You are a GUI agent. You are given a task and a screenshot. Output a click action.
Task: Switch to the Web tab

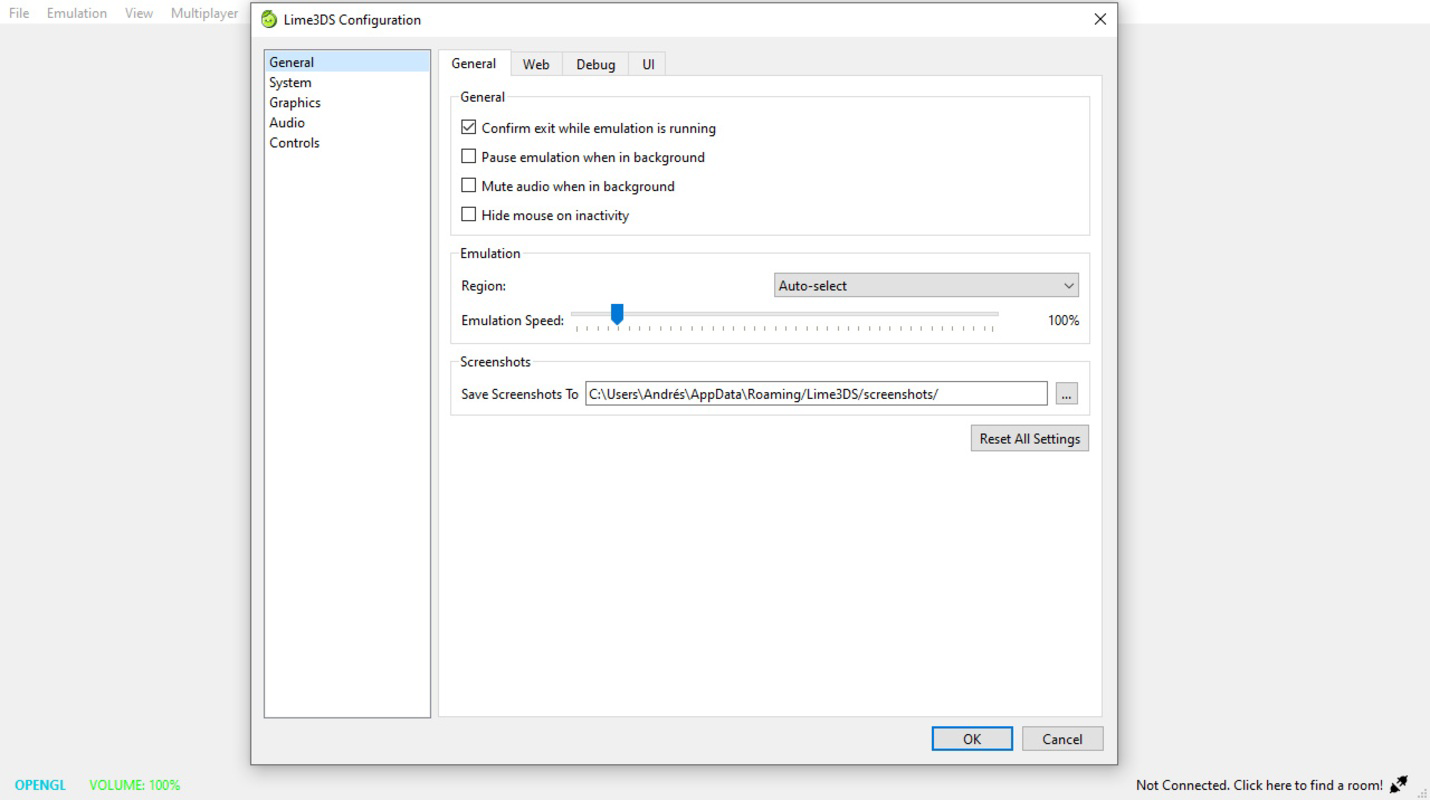536,64
